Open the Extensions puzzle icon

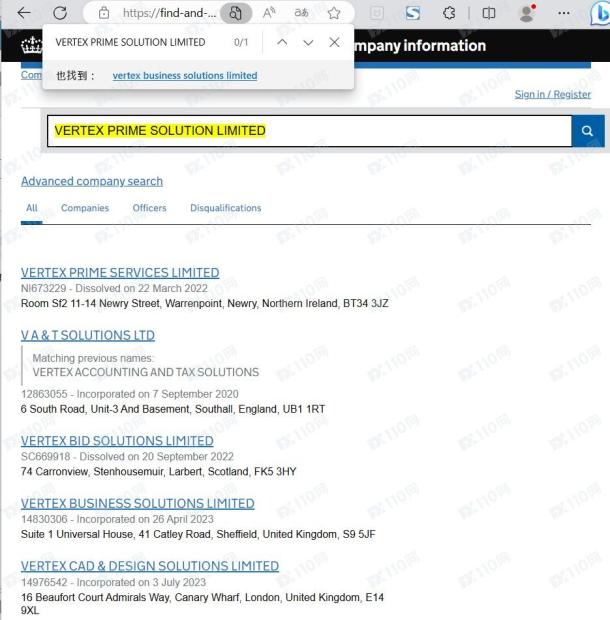point(449,13)
